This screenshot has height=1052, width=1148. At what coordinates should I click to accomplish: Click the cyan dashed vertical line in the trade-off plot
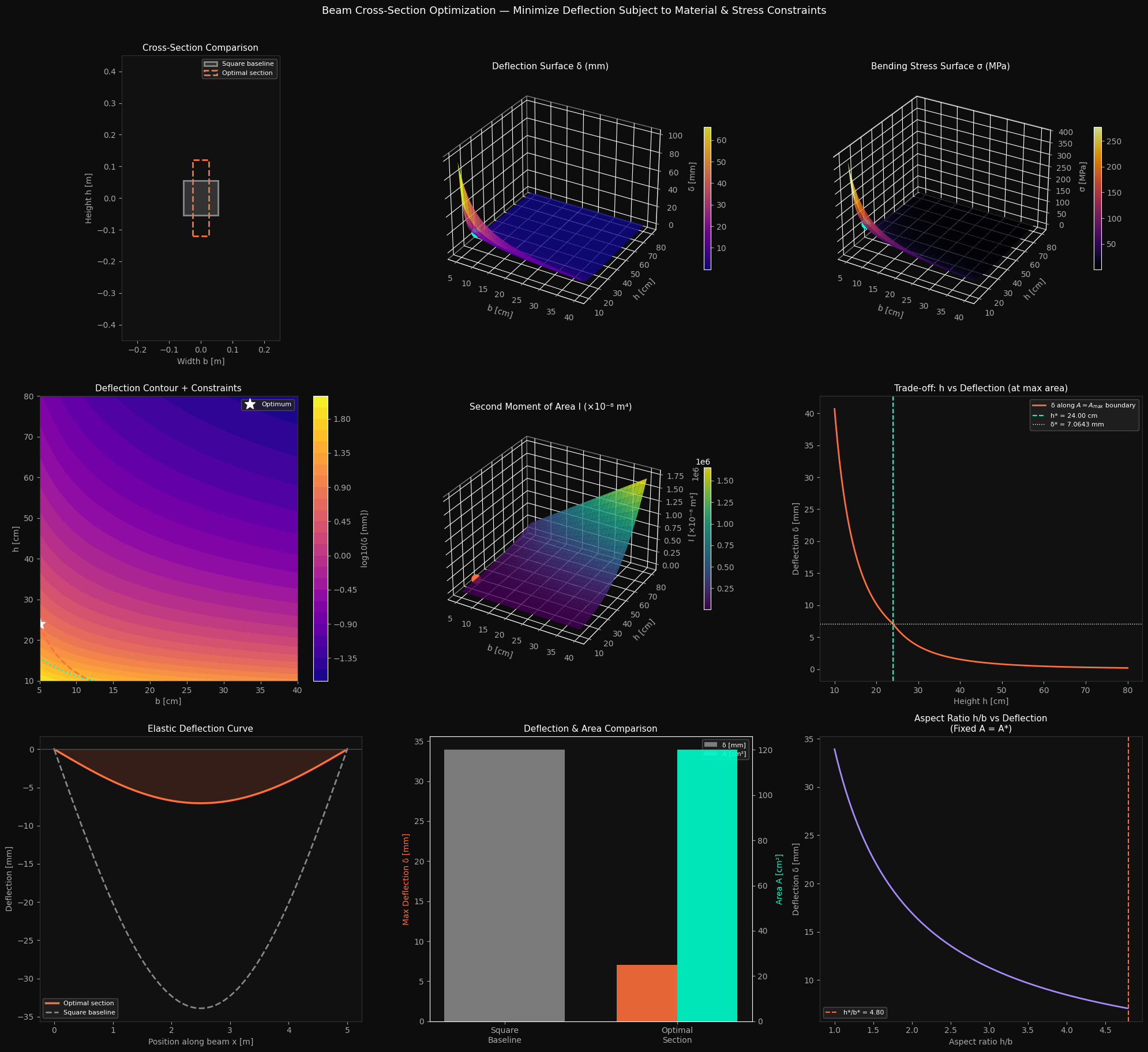pyautogui.click(x=893, y=519)
